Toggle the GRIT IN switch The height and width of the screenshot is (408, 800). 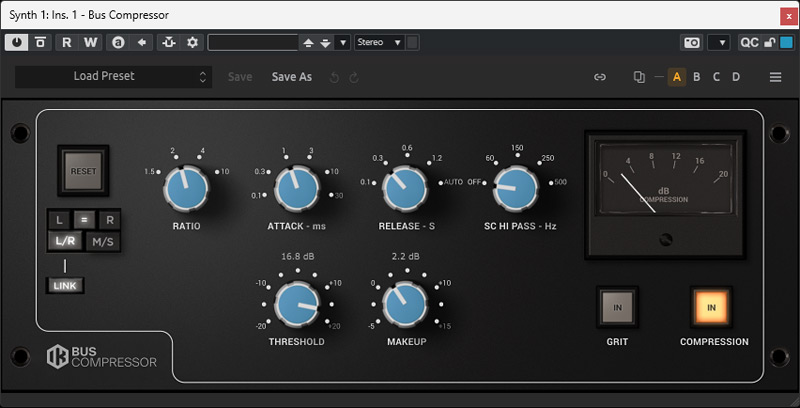(x=617, y=307)
